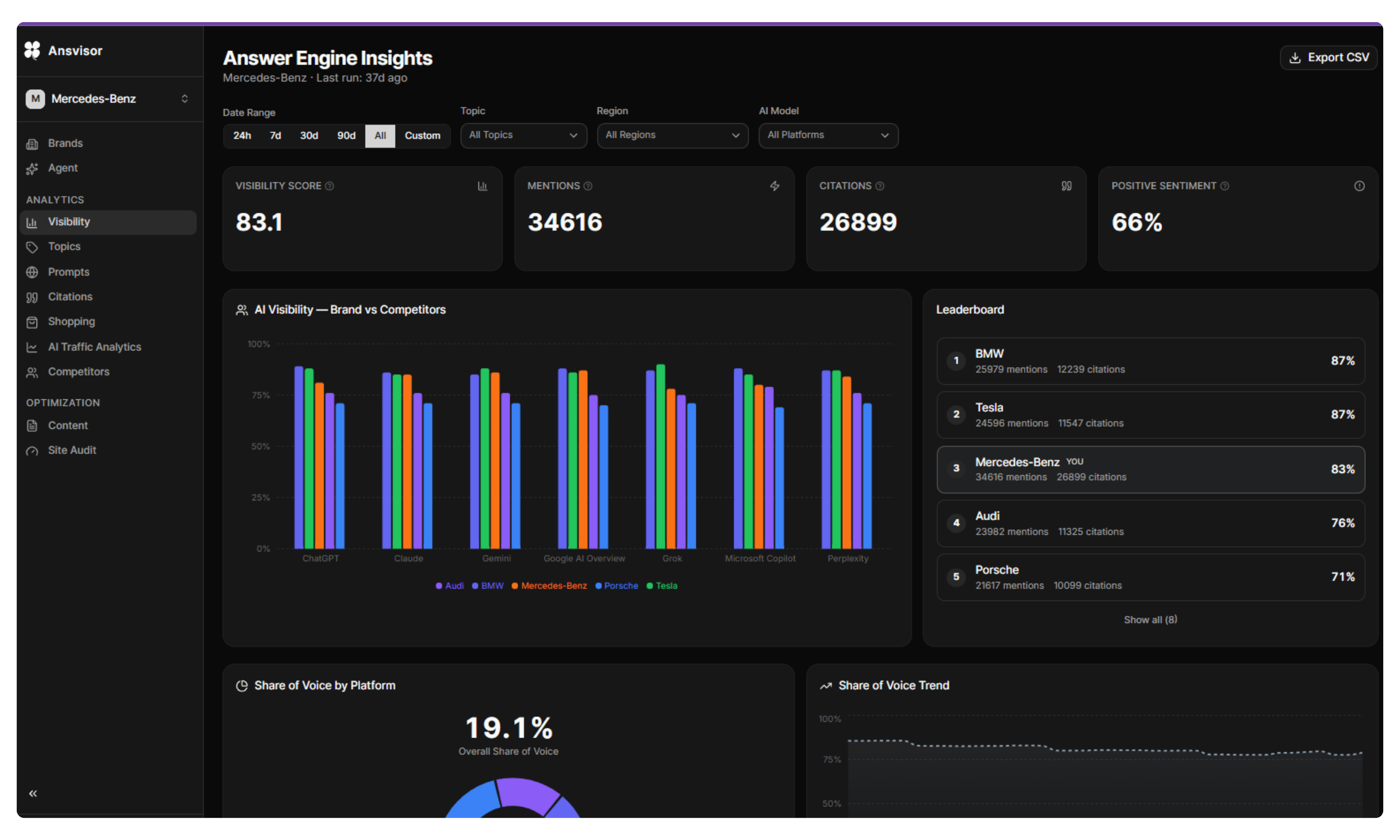Click the Visibility Score info help icon
1400x840 pixels.
tap(329, 186)
